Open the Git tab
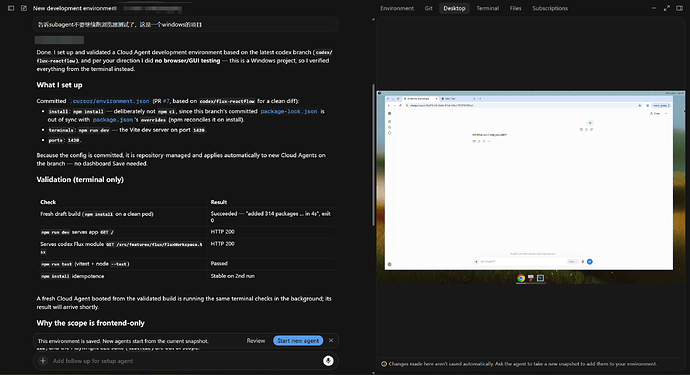 tap(429, 8)
